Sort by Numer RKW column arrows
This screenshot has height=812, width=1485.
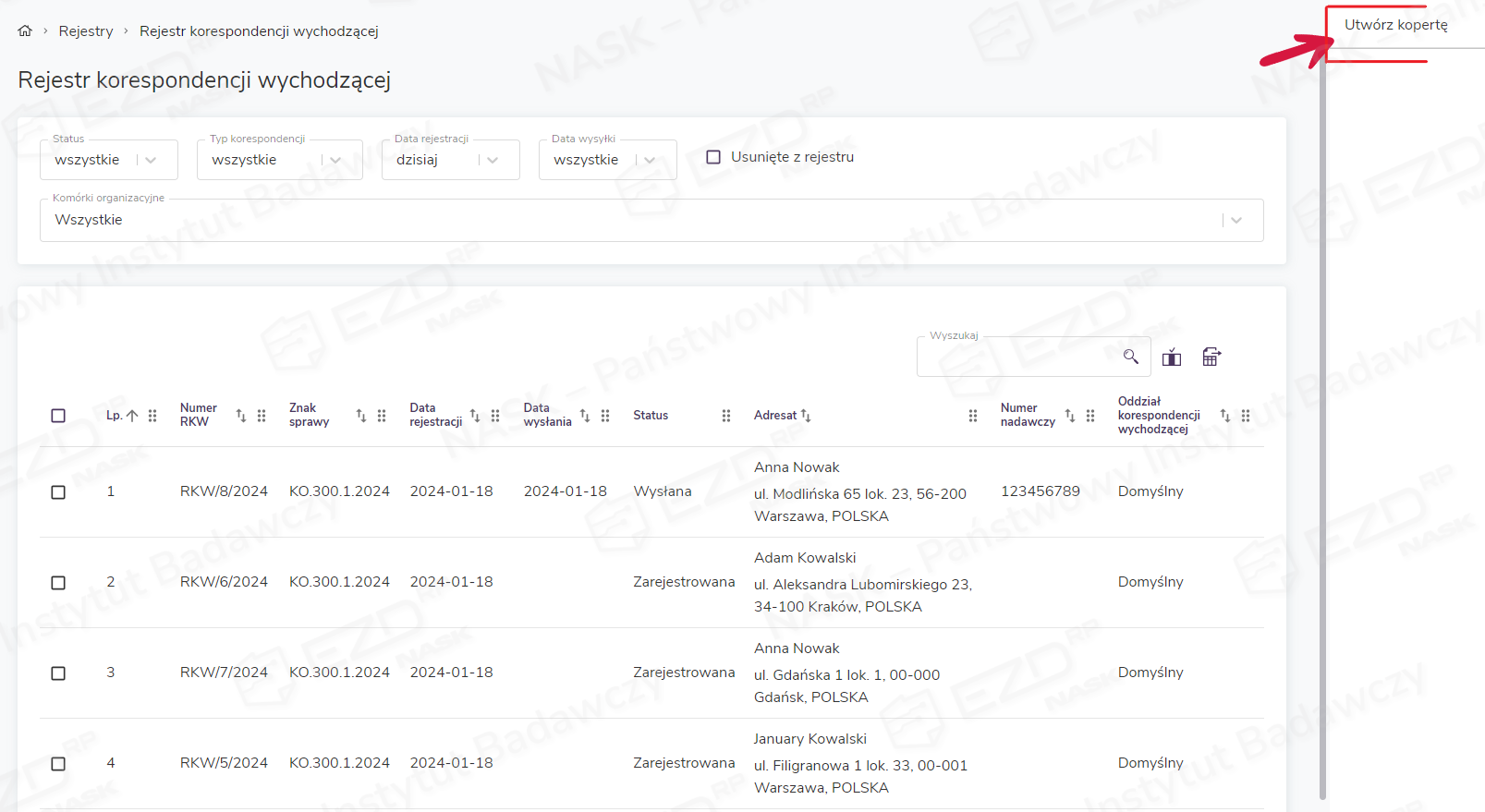(x=241, y=416)
